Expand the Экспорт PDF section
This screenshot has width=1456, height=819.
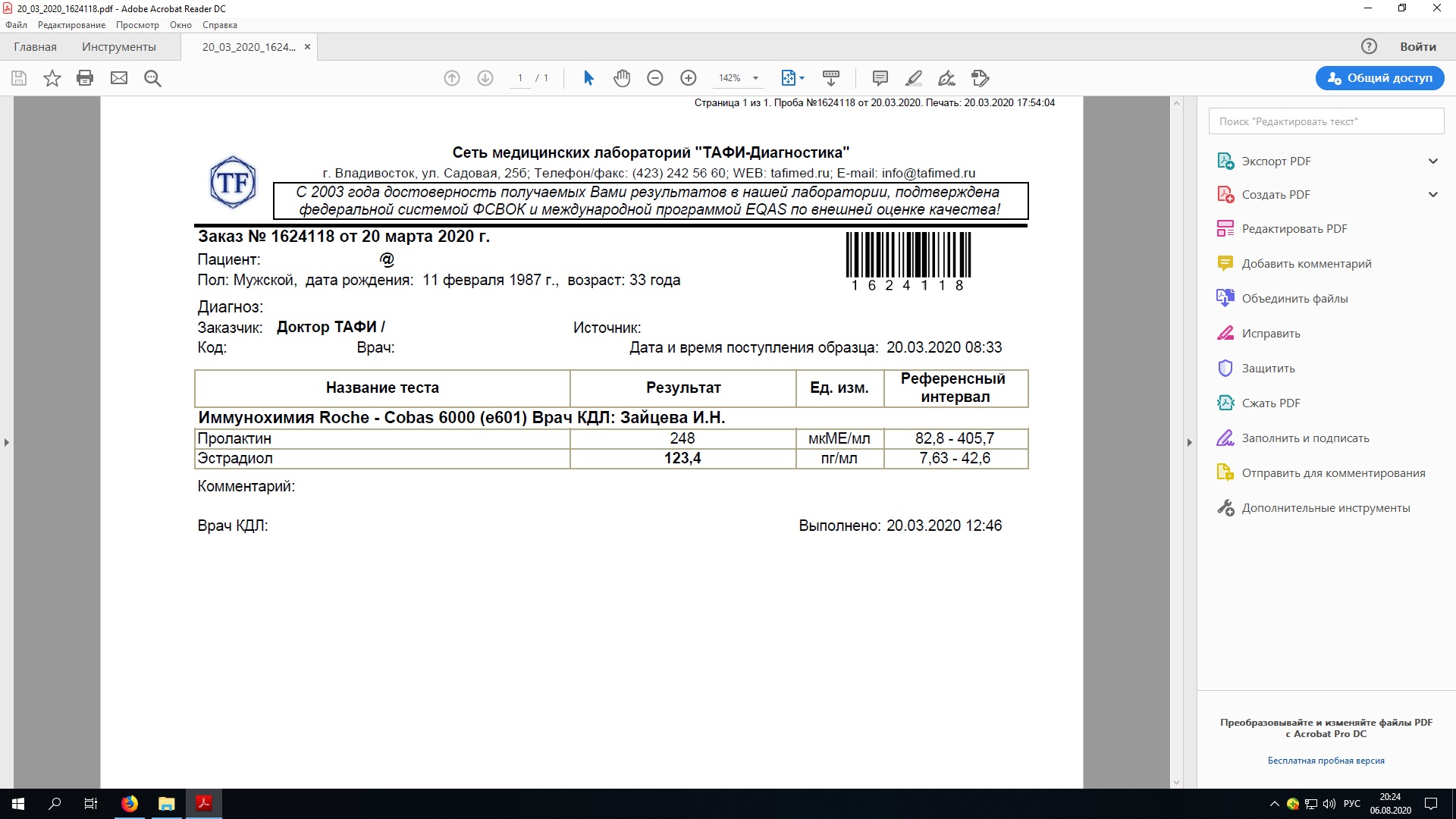coord(1432,161)
